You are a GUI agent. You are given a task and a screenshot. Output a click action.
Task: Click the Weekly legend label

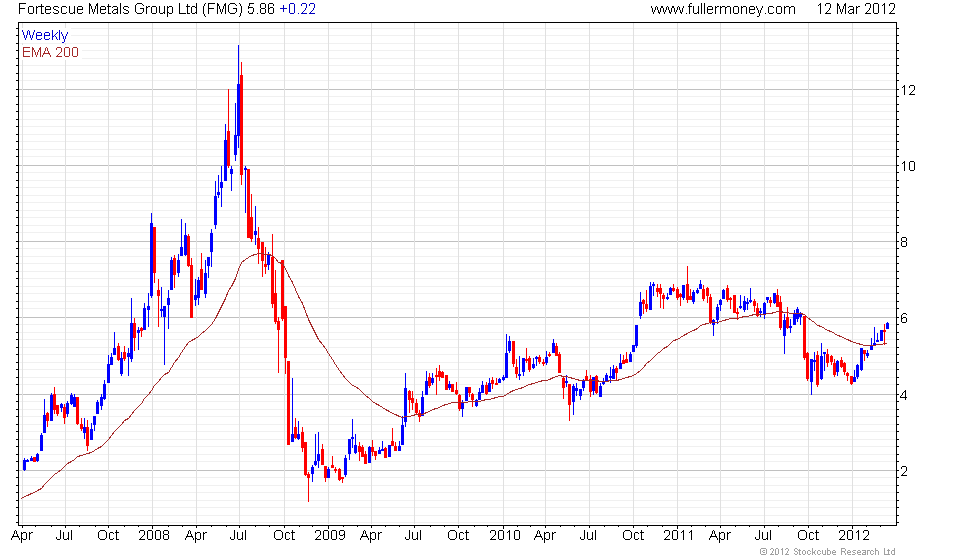pos(45,36)
